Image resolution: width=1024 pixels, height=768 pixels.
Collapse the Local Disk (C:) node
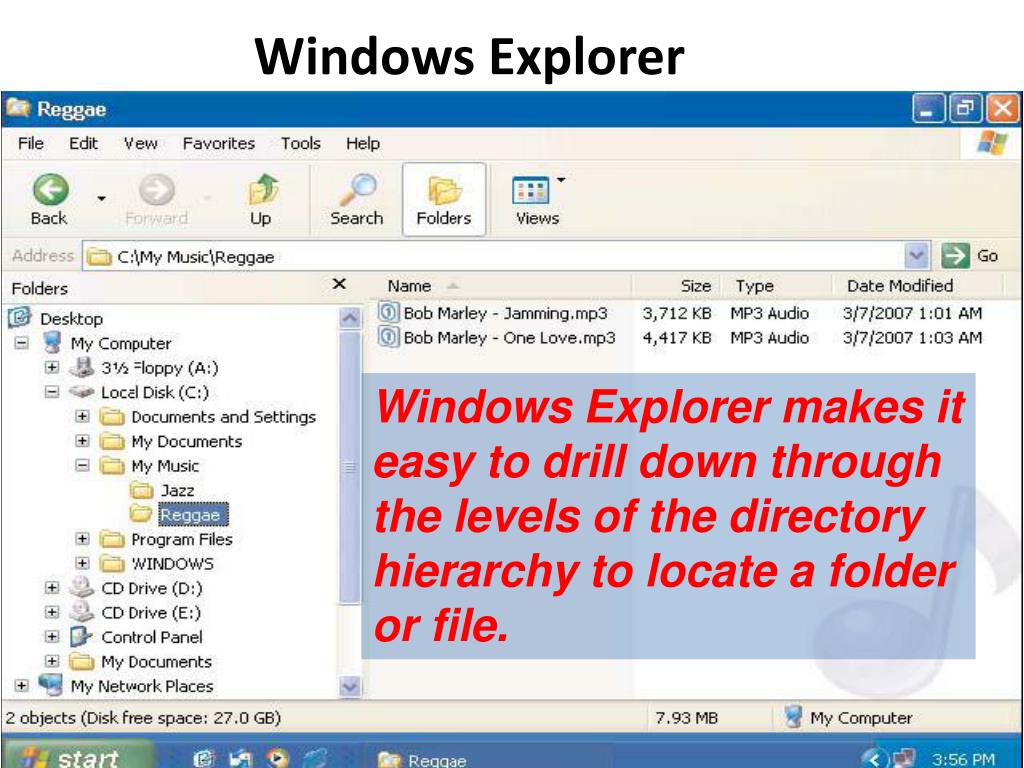(52, 392)
